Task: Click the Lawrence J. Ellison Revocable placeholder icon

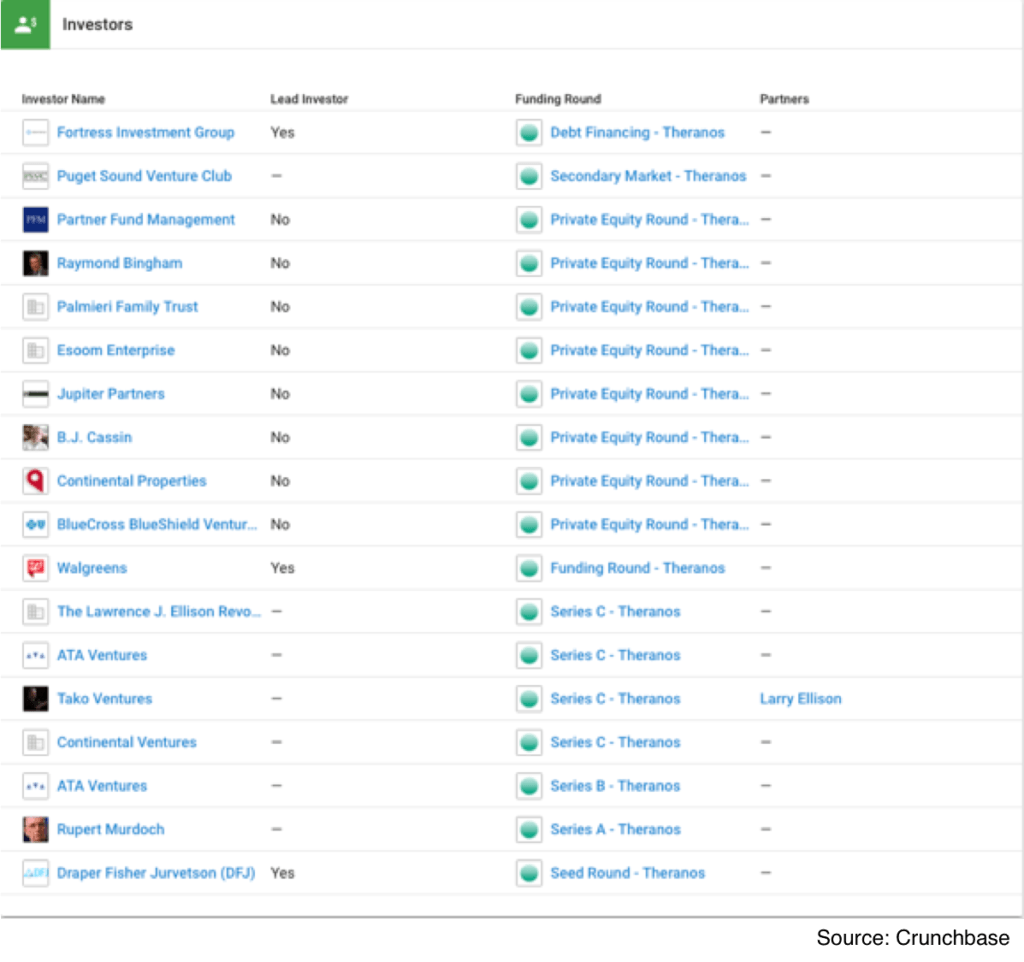Action: point(35,612)
